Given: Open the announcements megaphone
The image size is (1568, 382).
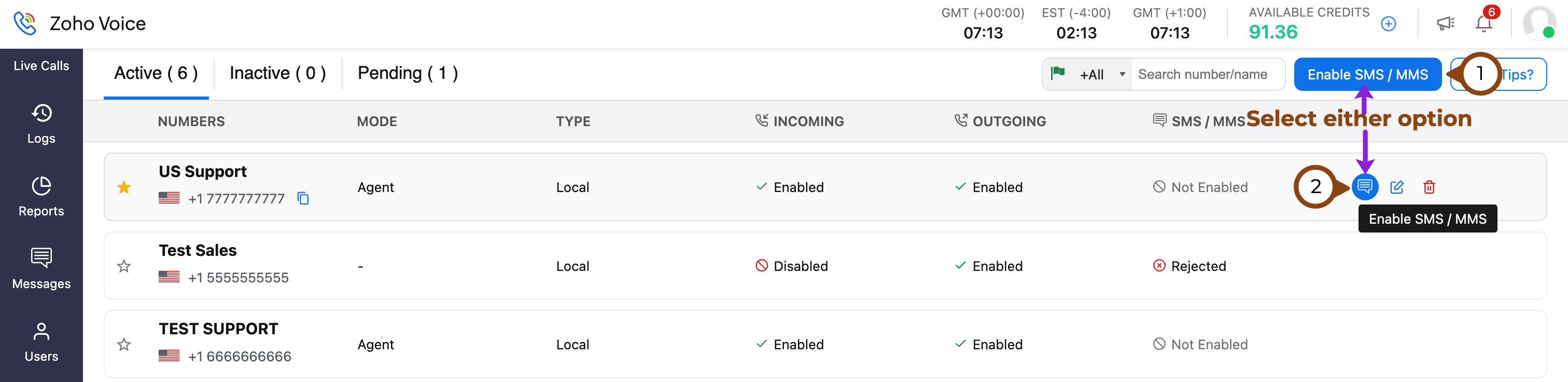Looking at the screenshot, I should tap(1445, 24).
